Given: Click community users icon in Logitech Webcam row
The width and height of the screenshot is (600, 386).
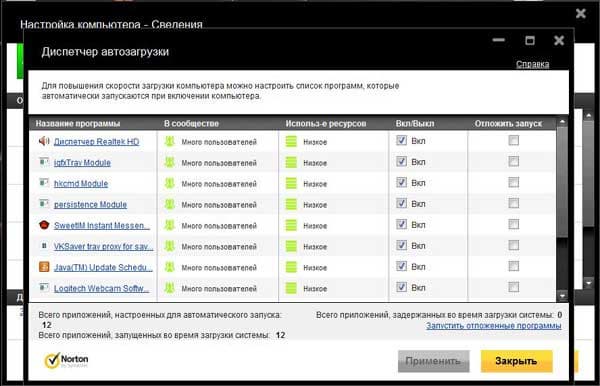Looking at the screenshot, I should pos(170,288).
